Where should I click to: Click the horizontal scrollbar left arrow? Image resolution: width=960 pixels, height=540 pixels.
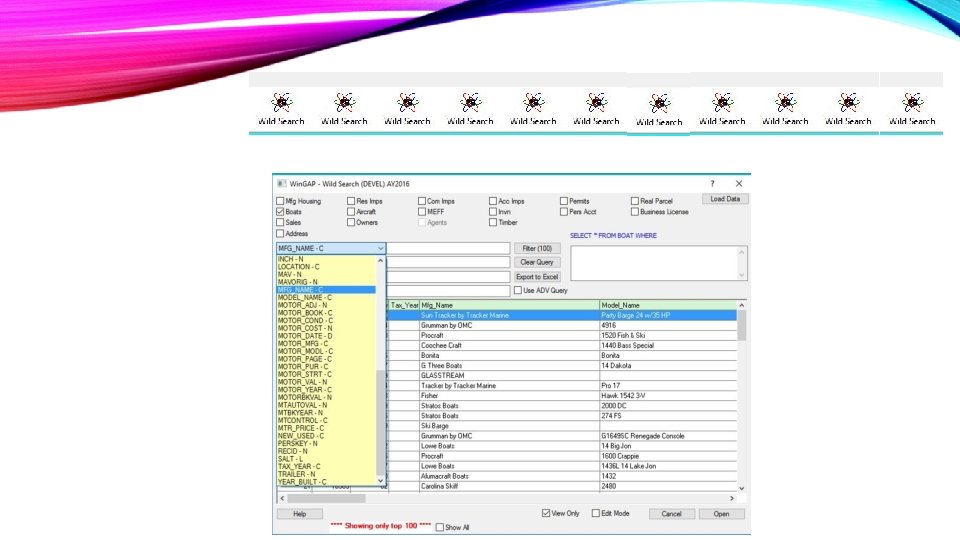282,498
